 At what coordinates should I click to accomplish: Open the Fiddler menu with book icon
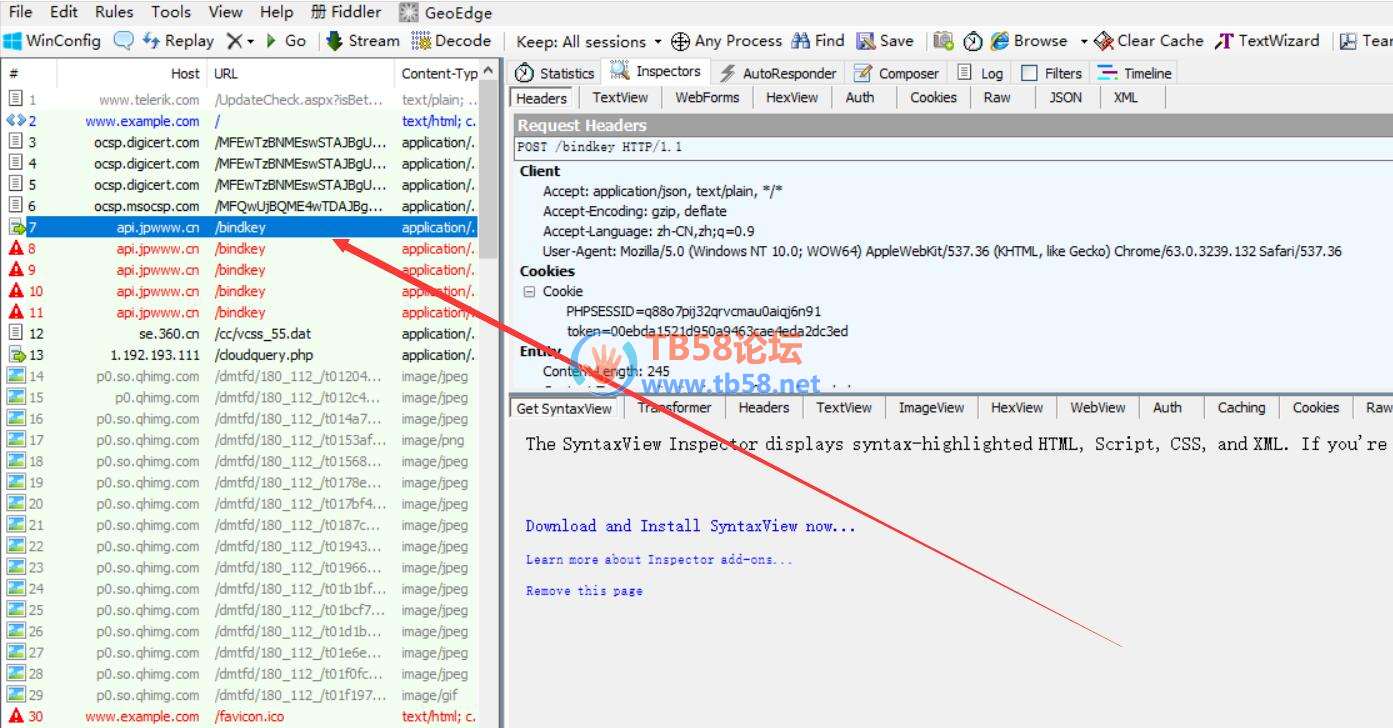pos(346,12)
